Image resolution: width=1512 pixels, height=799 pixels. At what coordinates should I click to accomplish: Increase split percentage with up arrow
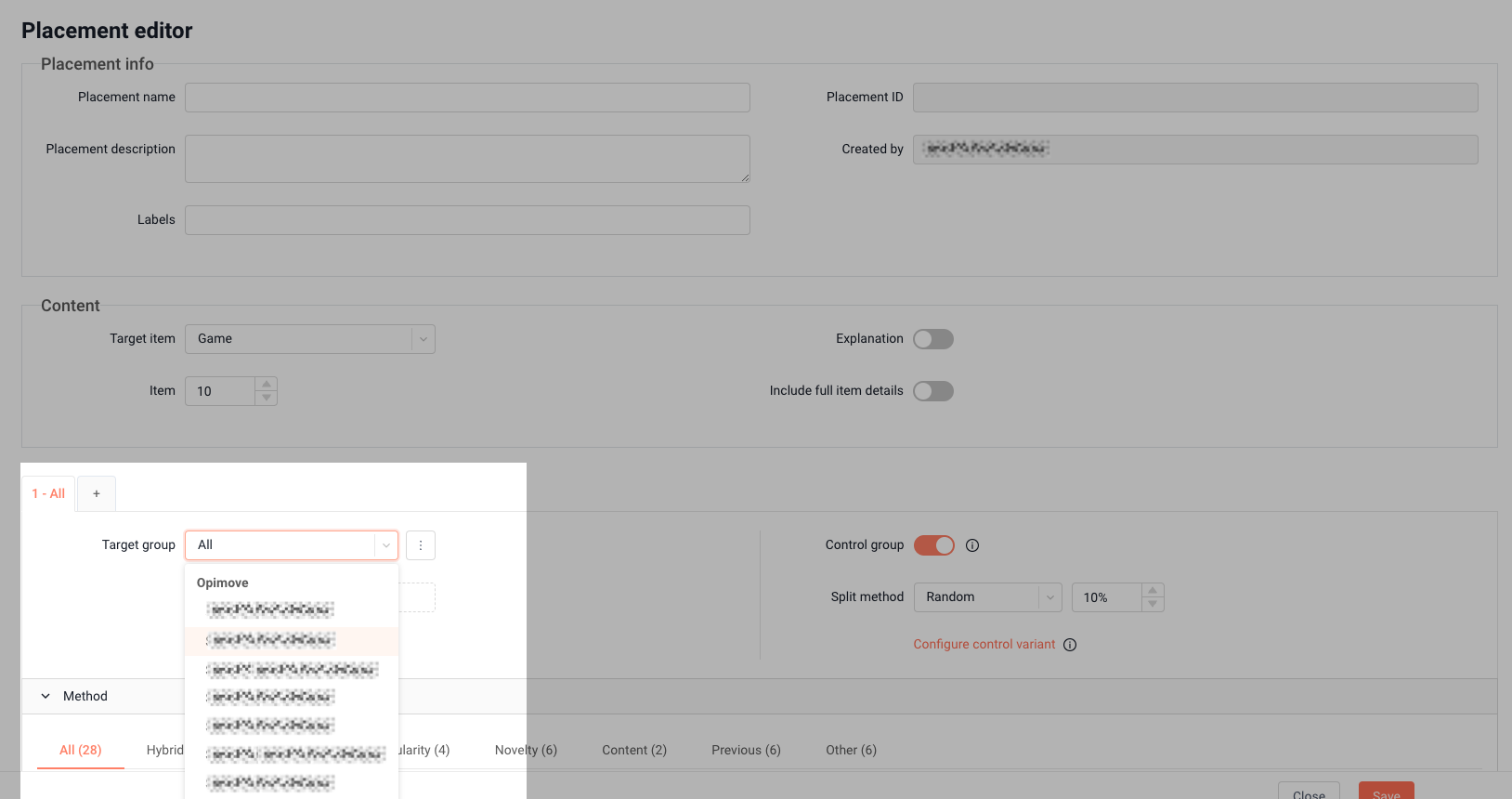(1153, 590)
